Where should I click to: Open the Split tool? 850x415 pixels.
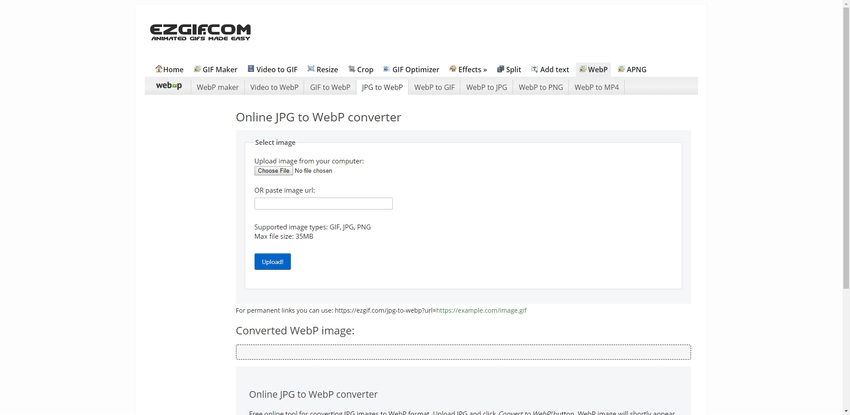pyautogui.click(x=509, y=69)
